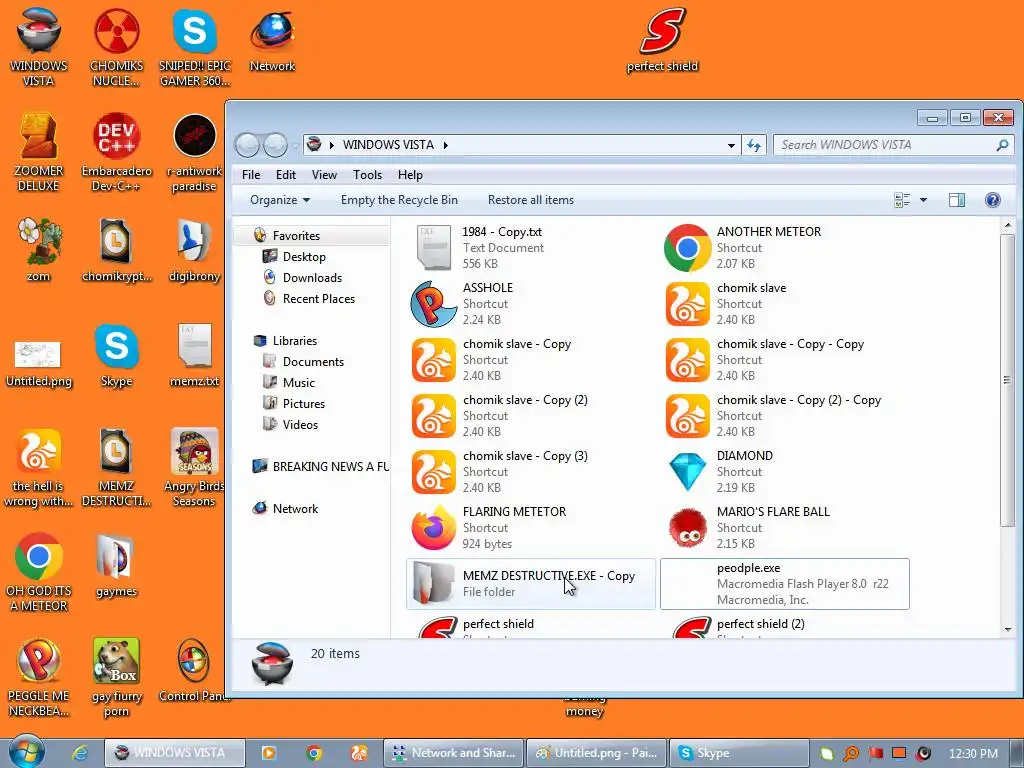Select the perfect shield desktop shortcut
This screenshot has width=1024, height=768.
coord(662,40)
